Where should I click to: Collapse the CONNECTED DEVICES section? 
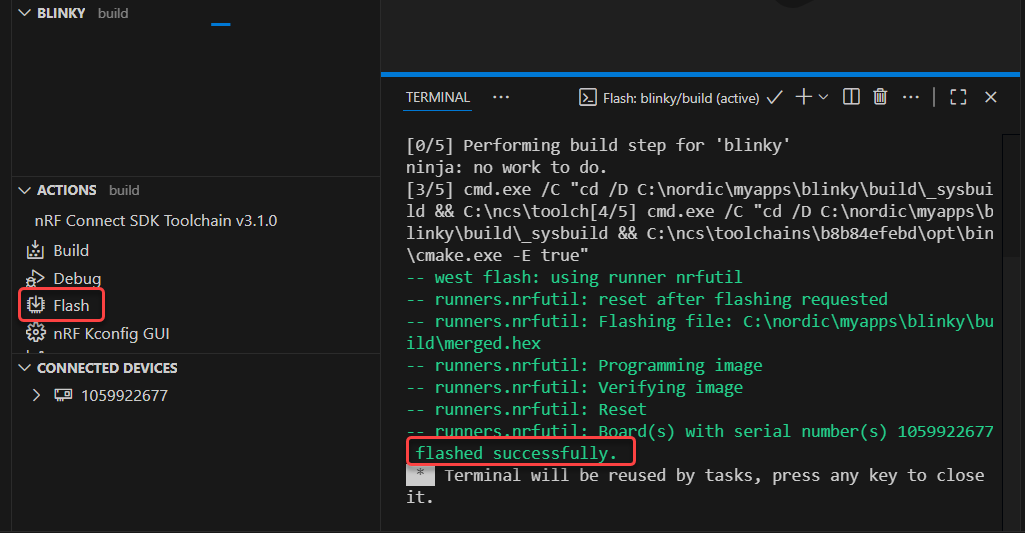click(x=25, y=368)
